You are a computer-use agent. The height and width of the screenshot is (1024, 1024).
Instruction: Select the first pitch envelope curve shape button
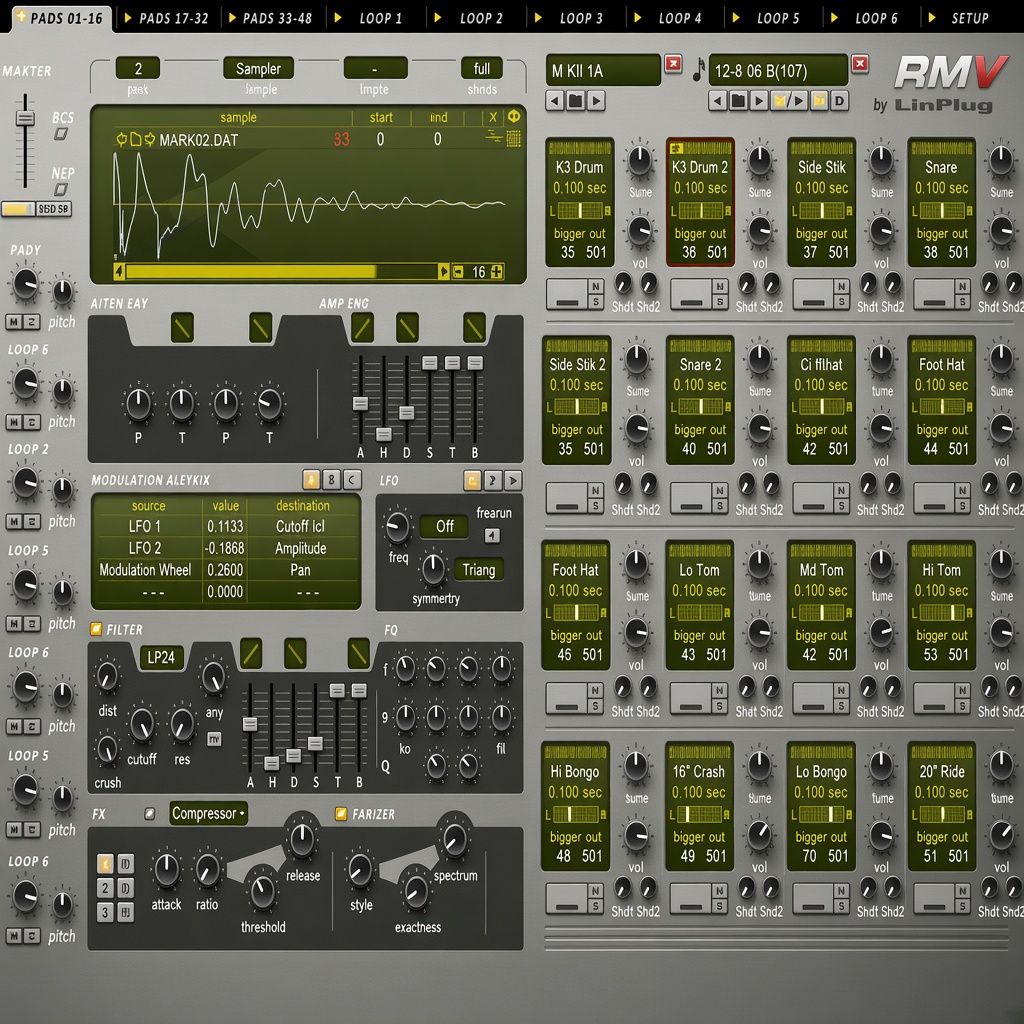pos(182,328)
